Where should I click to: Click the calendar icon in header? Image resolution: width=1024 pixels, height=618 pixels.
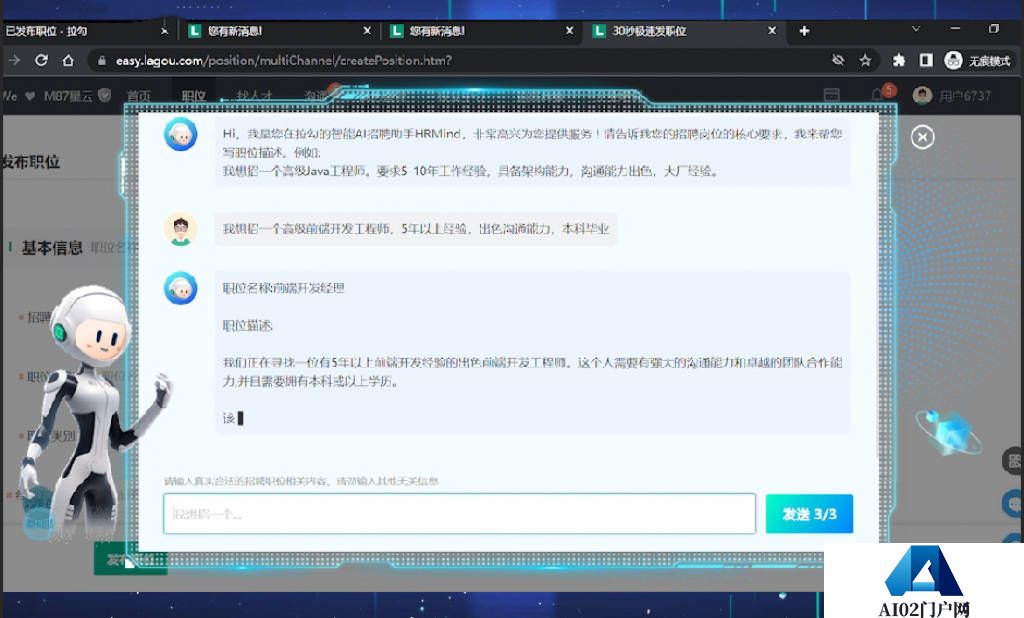831,95
